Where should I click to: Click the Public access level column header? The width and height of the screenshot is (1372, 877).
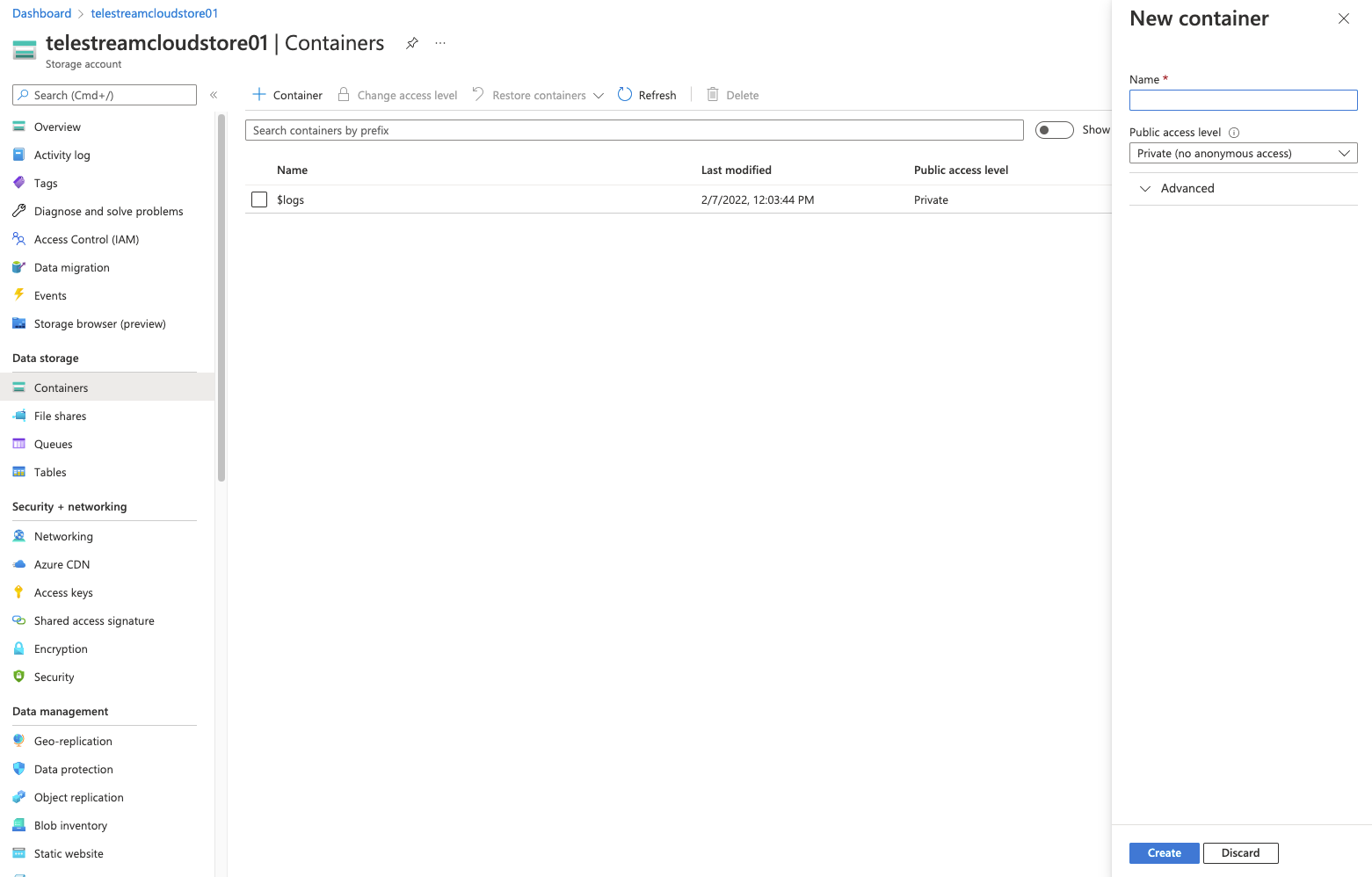961,170
